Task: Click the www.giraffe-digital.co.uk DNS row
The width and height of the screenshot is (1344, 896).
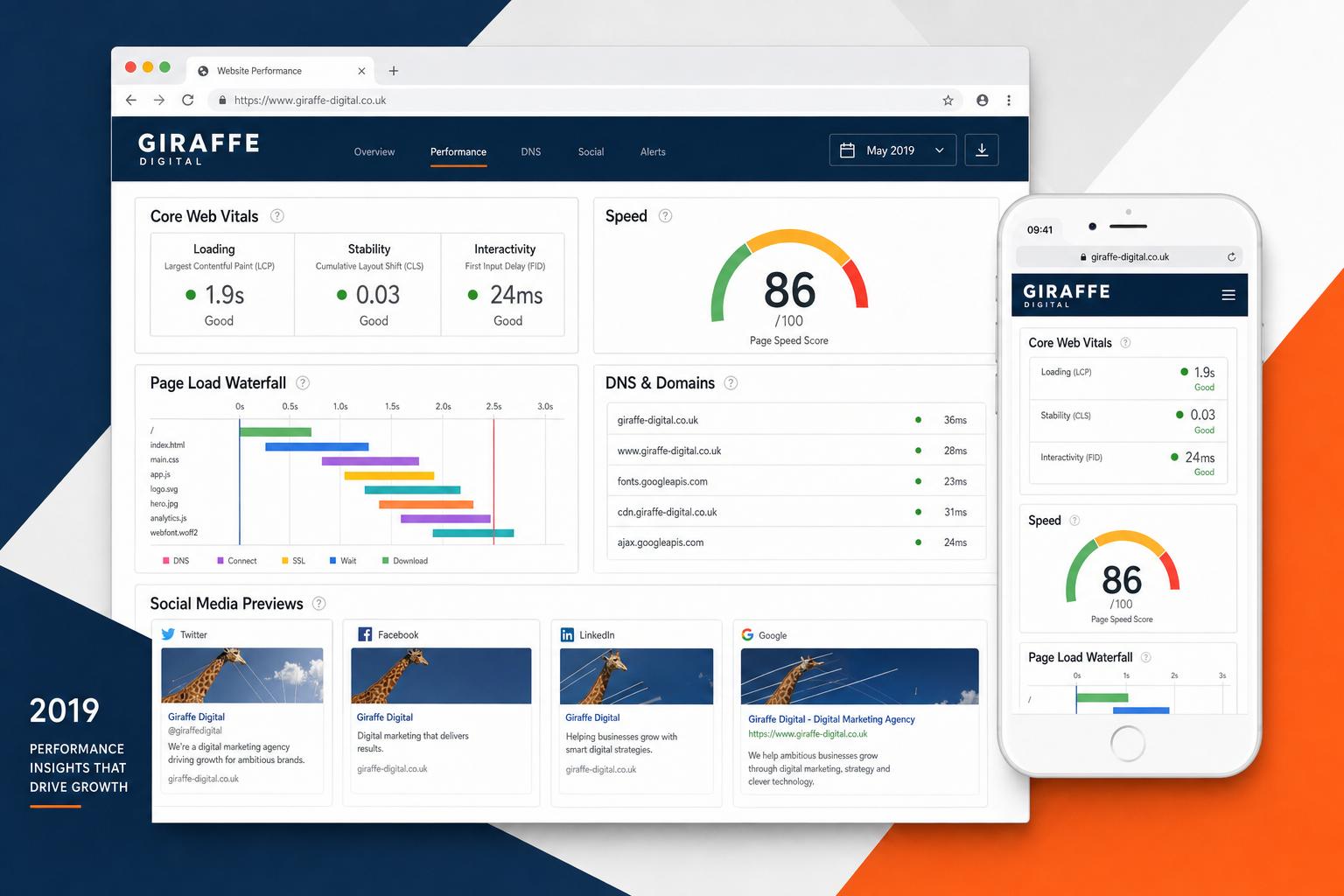Action: point(796,451)
